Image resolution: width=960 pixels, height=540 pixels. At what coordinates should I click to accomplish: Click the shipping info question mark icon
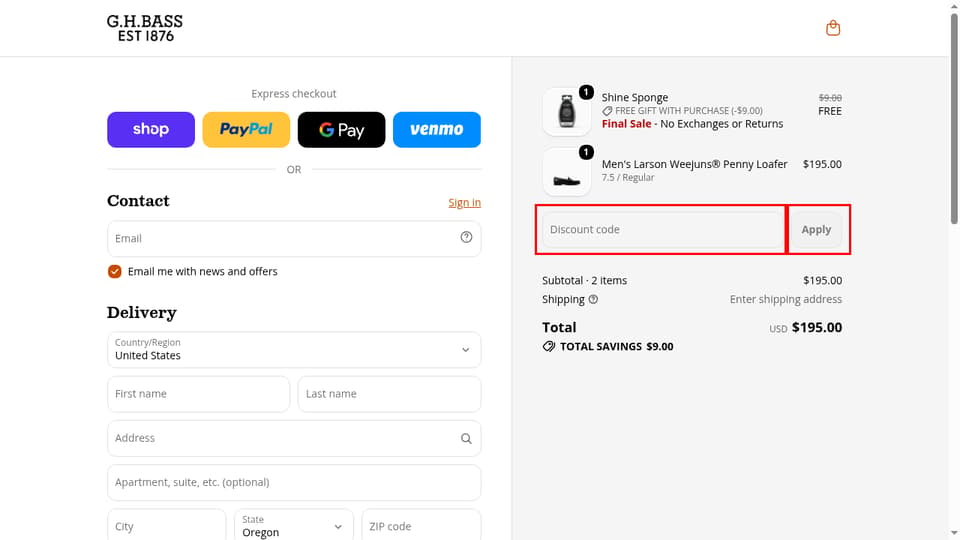coord(593,299)
